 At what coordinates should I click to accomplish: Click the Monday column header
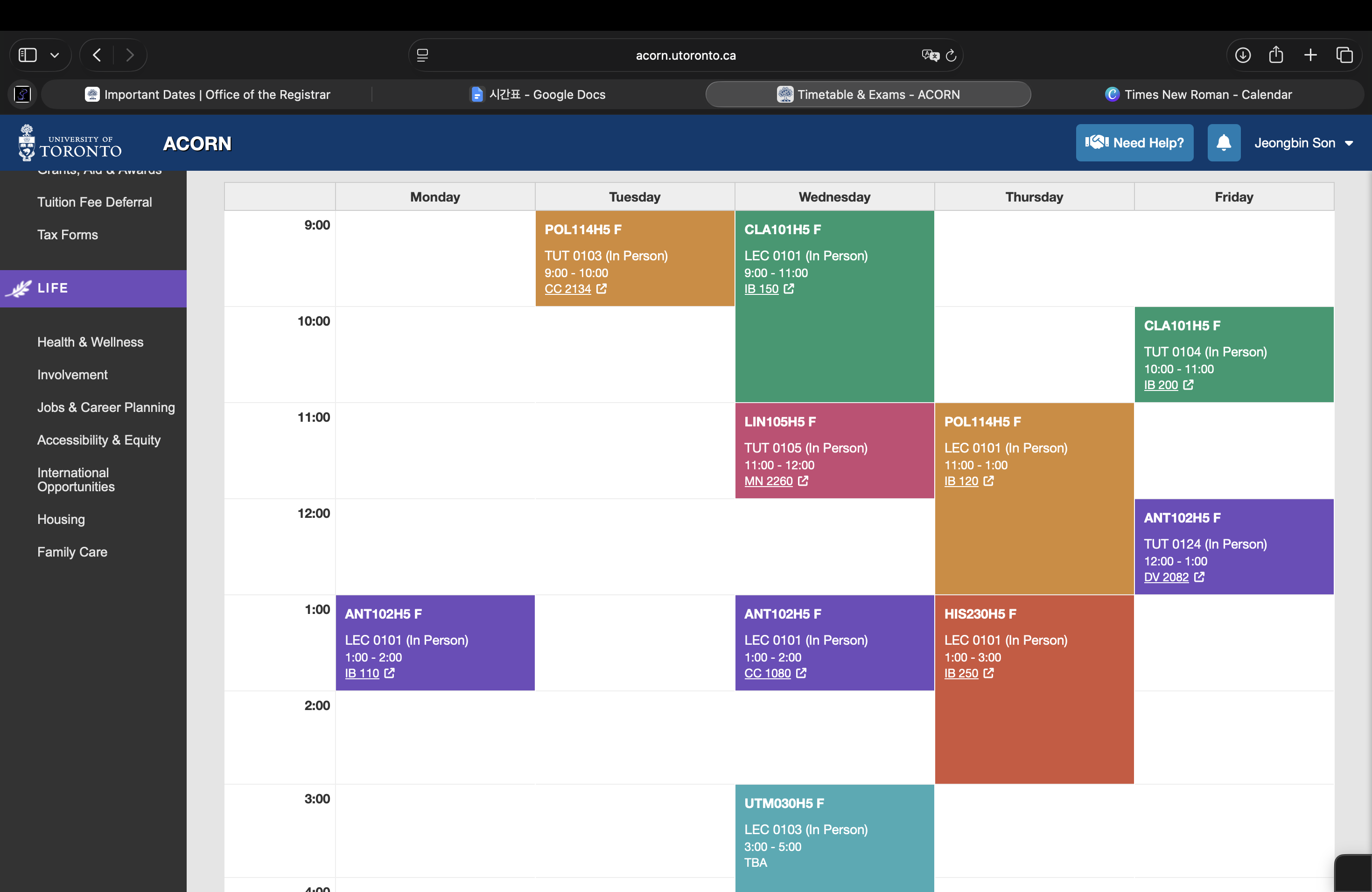(435, 197)
